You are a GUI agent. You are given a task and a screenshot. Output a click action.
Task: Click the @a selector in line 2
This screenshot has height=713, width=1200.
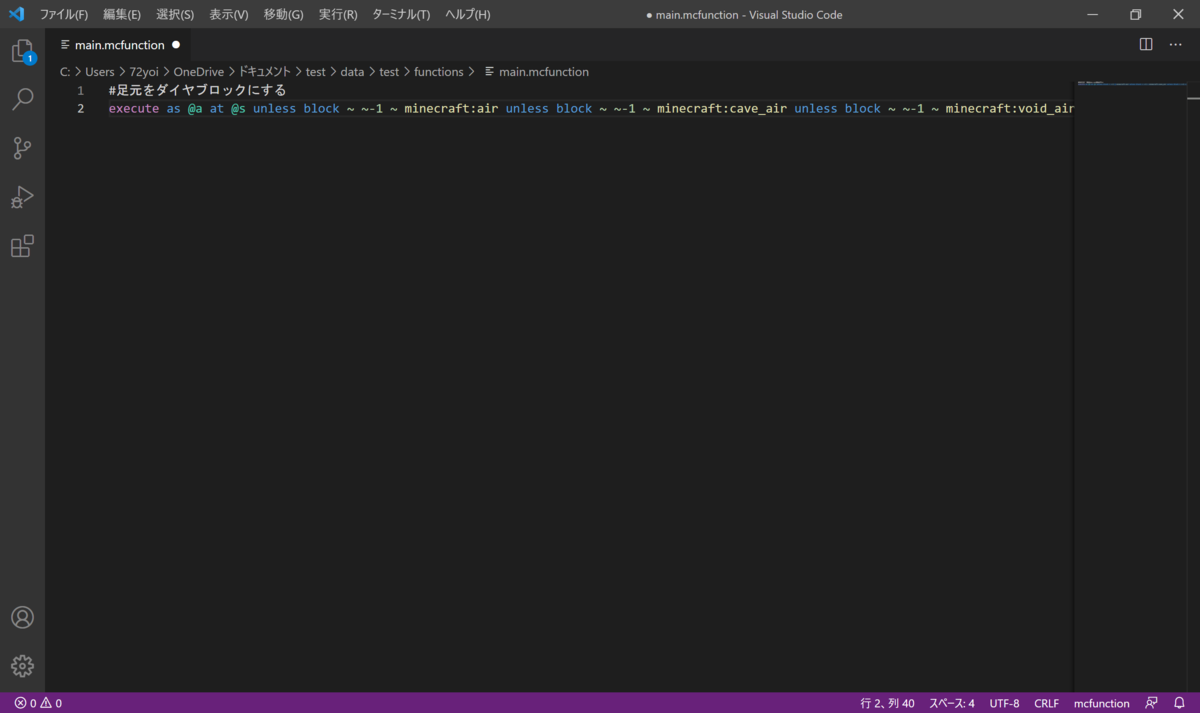click(x=195, y=108)
